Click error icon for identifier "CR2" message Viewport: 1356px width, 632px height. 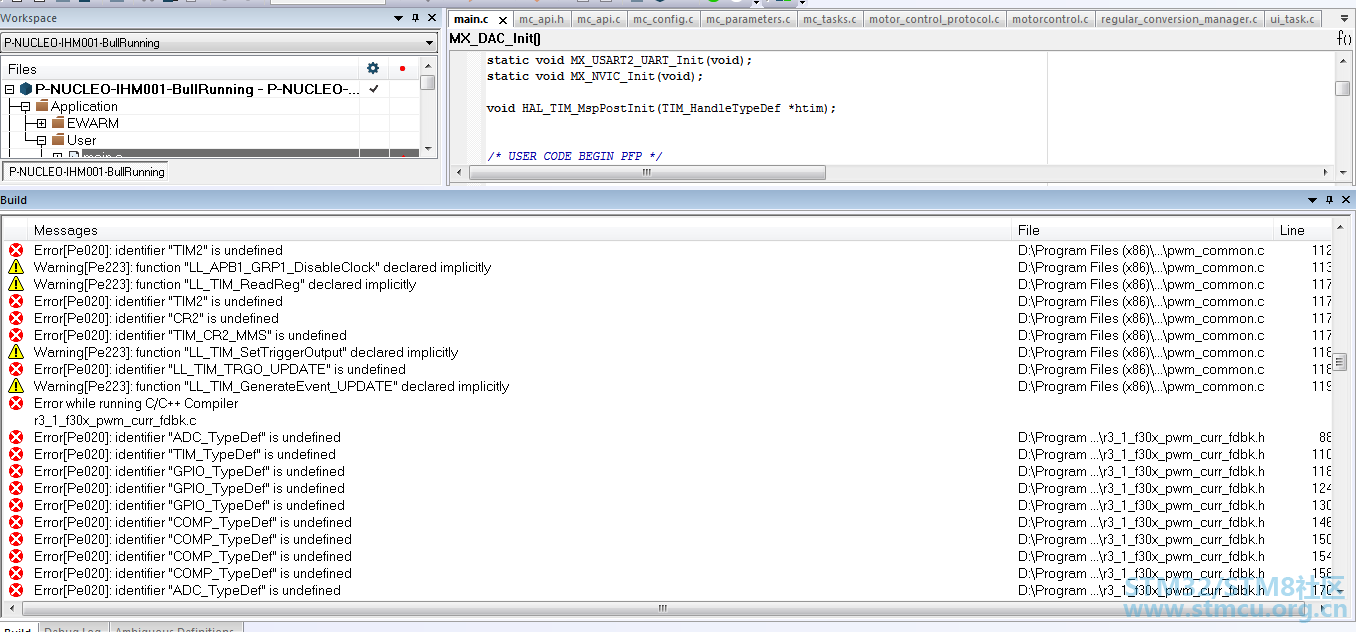pyautogui.click(x=16, y=318)
